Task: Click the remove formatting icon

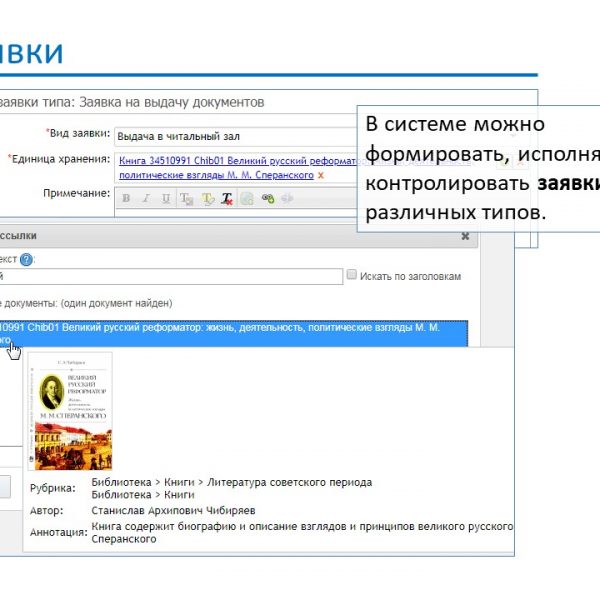Action: (227, 198)
